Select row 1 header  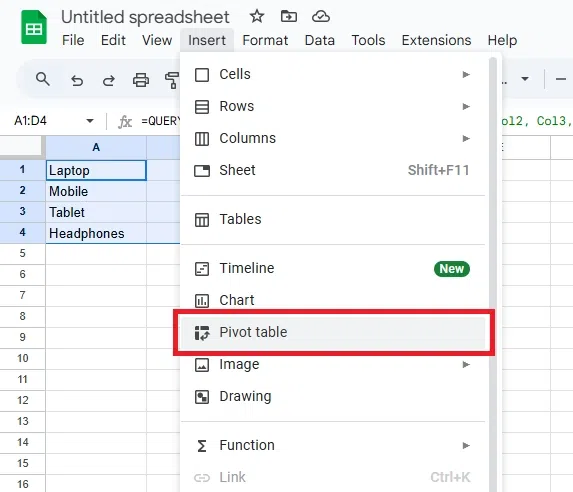[23, 170]
